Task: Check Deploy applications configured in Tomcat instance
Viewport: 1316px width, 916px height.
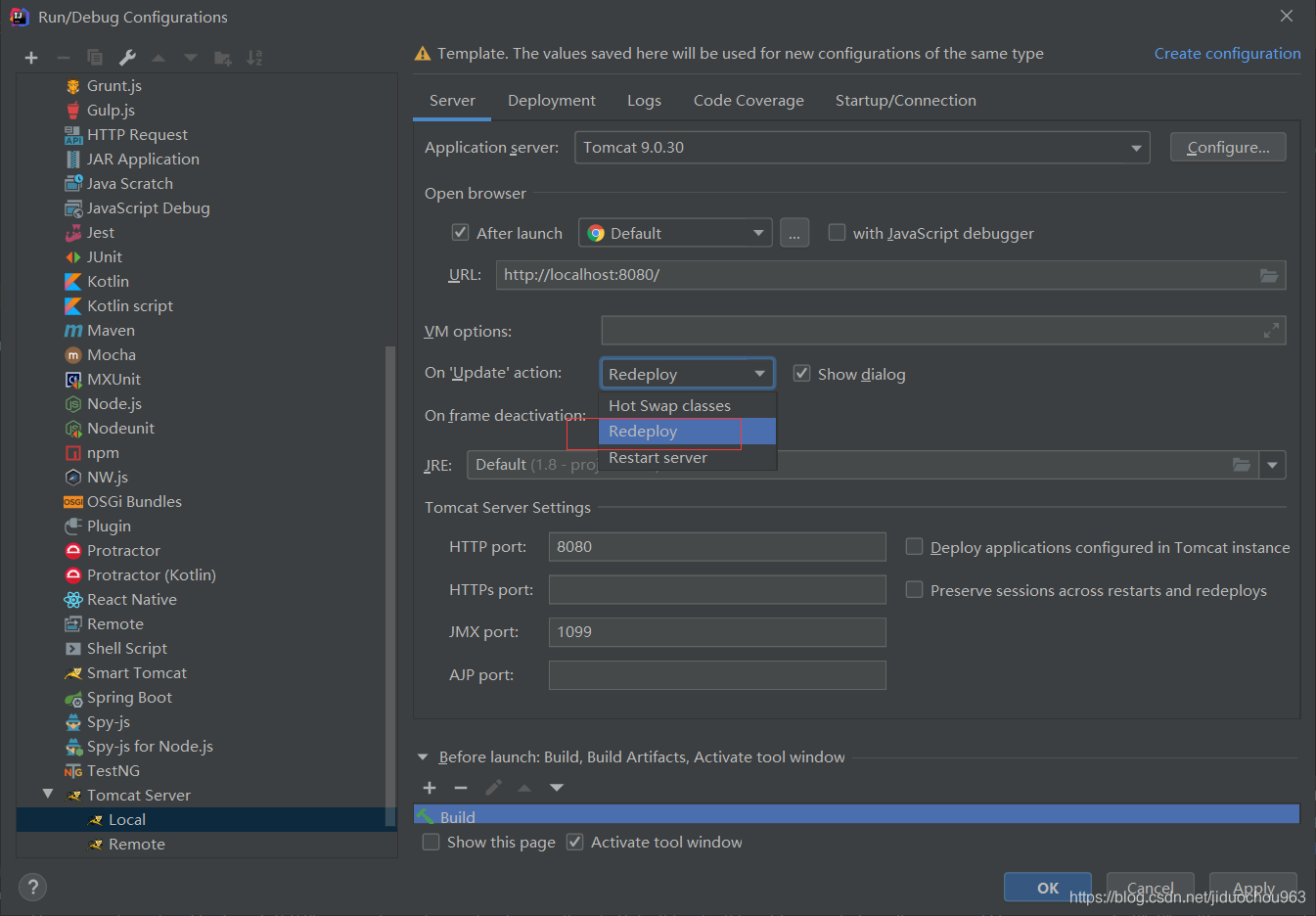Action: 914,547
